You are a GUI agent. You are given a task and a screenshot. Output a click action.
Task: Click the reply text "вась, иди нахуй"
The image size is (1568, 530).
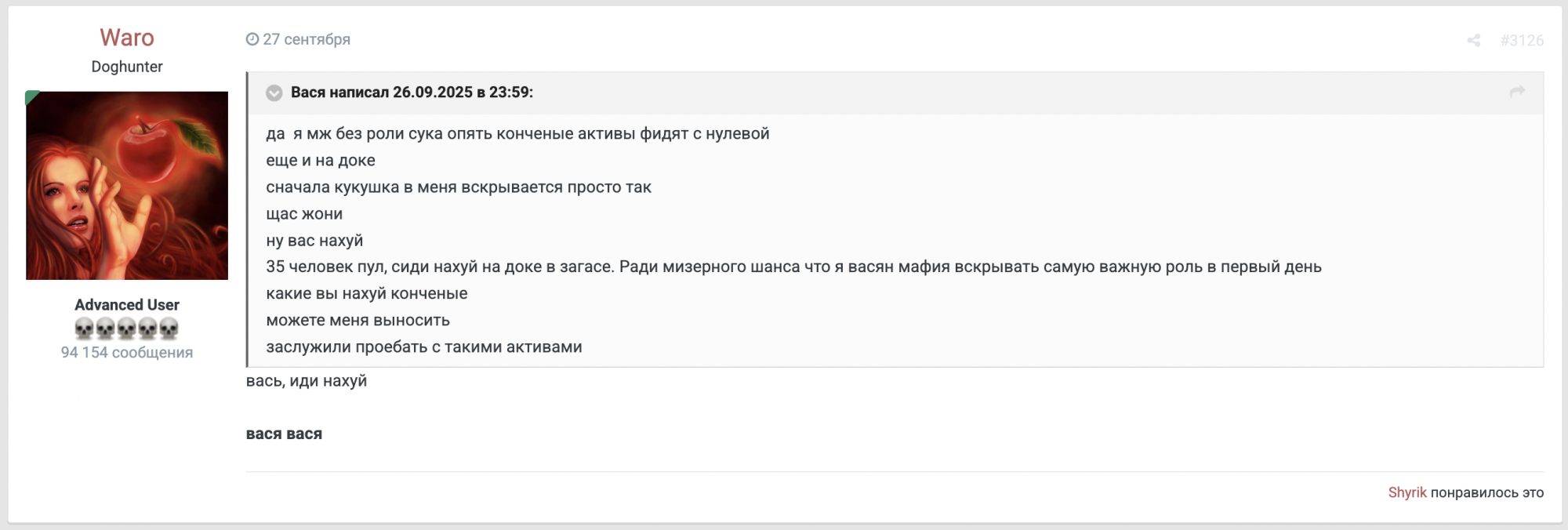(307, 381)
